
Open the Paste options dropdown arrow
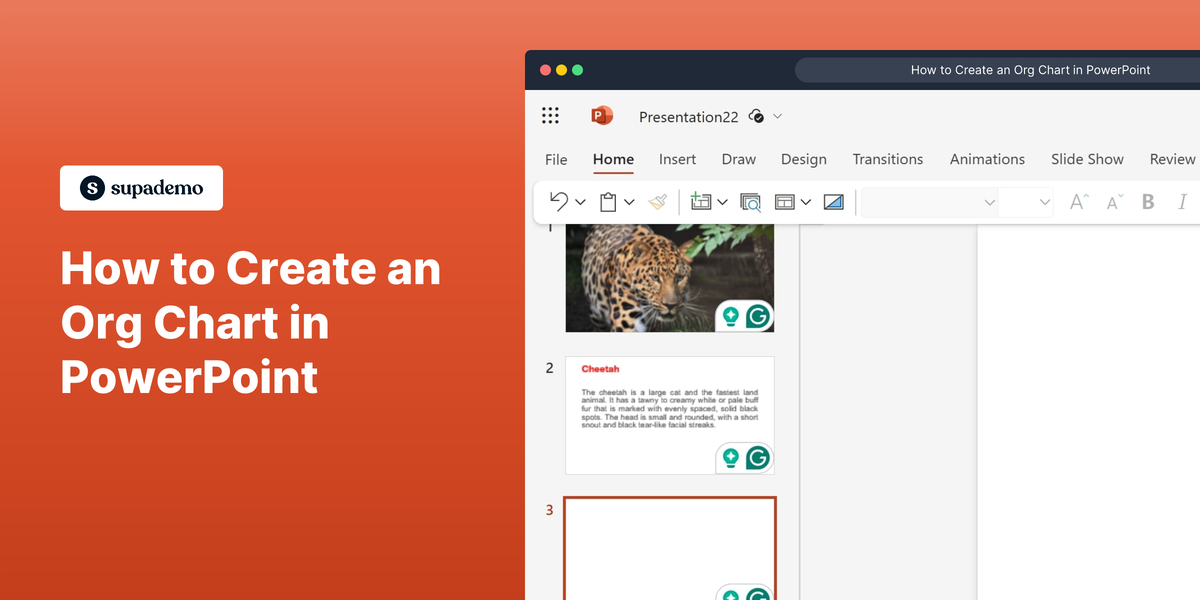coord(629,202)
